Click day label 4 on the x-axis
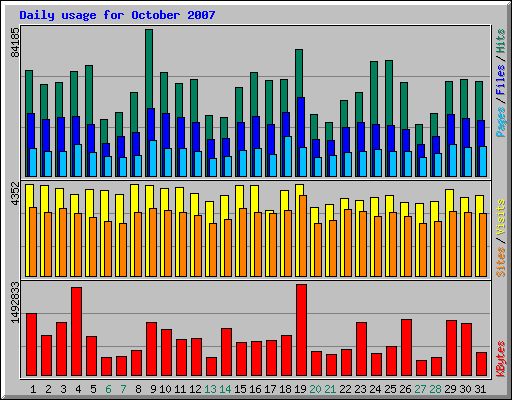 click(78, 389)
